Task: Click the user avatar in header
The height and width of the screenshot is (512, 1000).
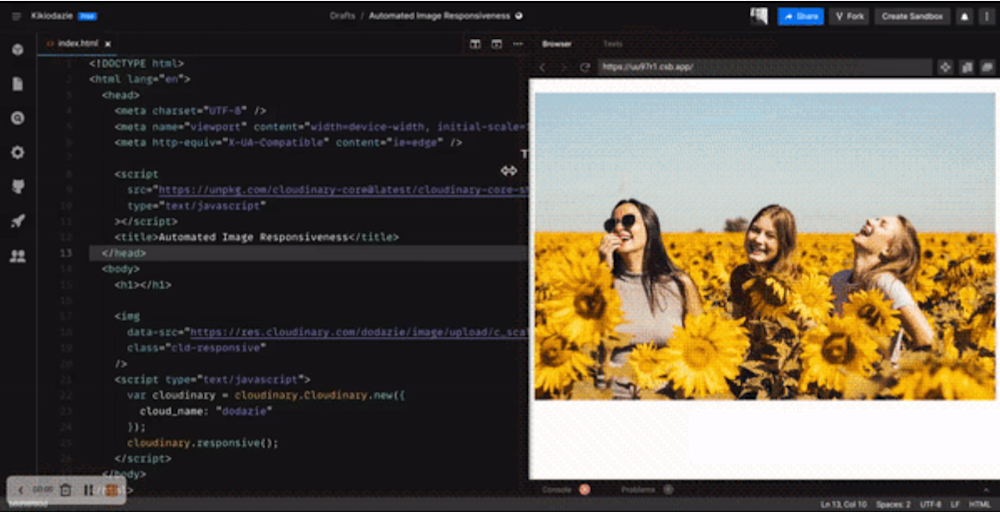Action: pyautogui.click(x=759, y=16)
